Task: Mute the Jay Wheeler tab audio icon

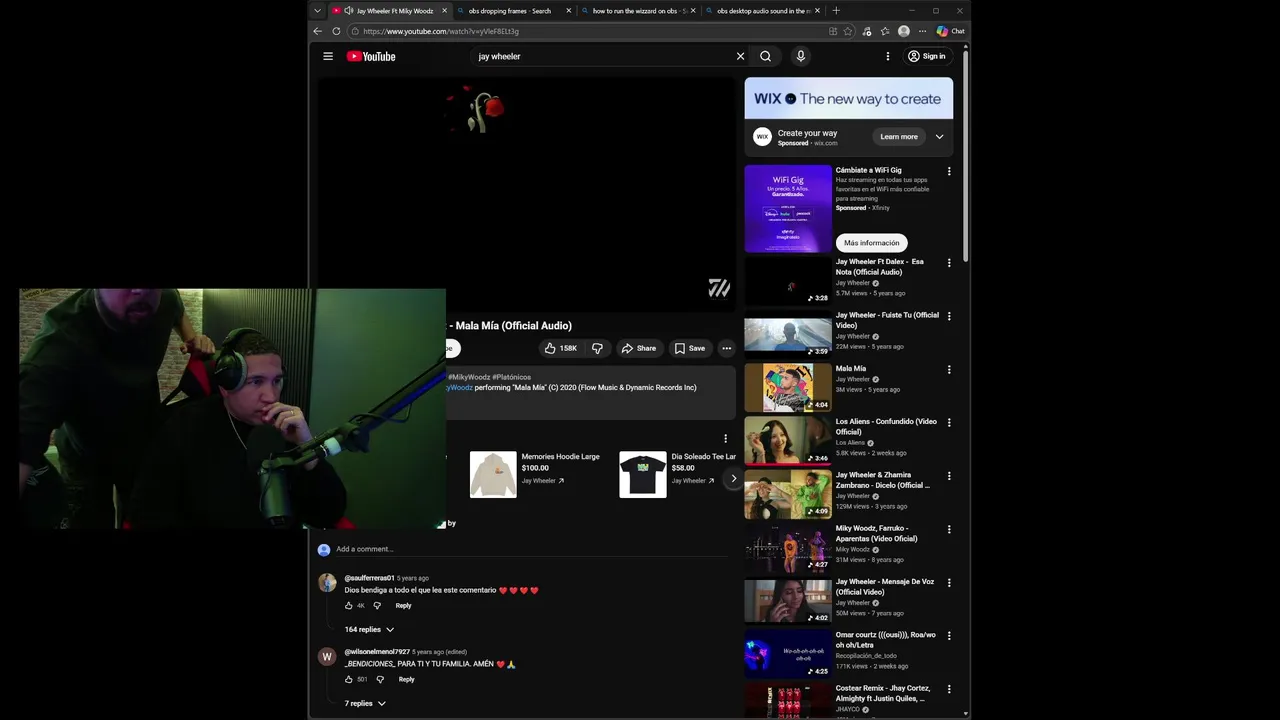Action: tap(349, 11)
